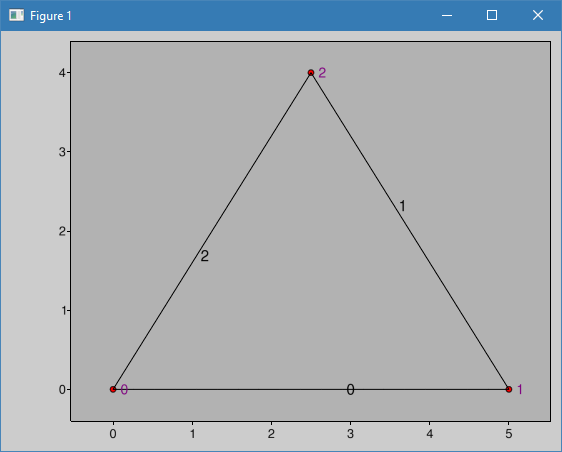Viewport: 562px width, 452px height.
Task: Click edge label 2 on left side
Action: coord(204,256)
